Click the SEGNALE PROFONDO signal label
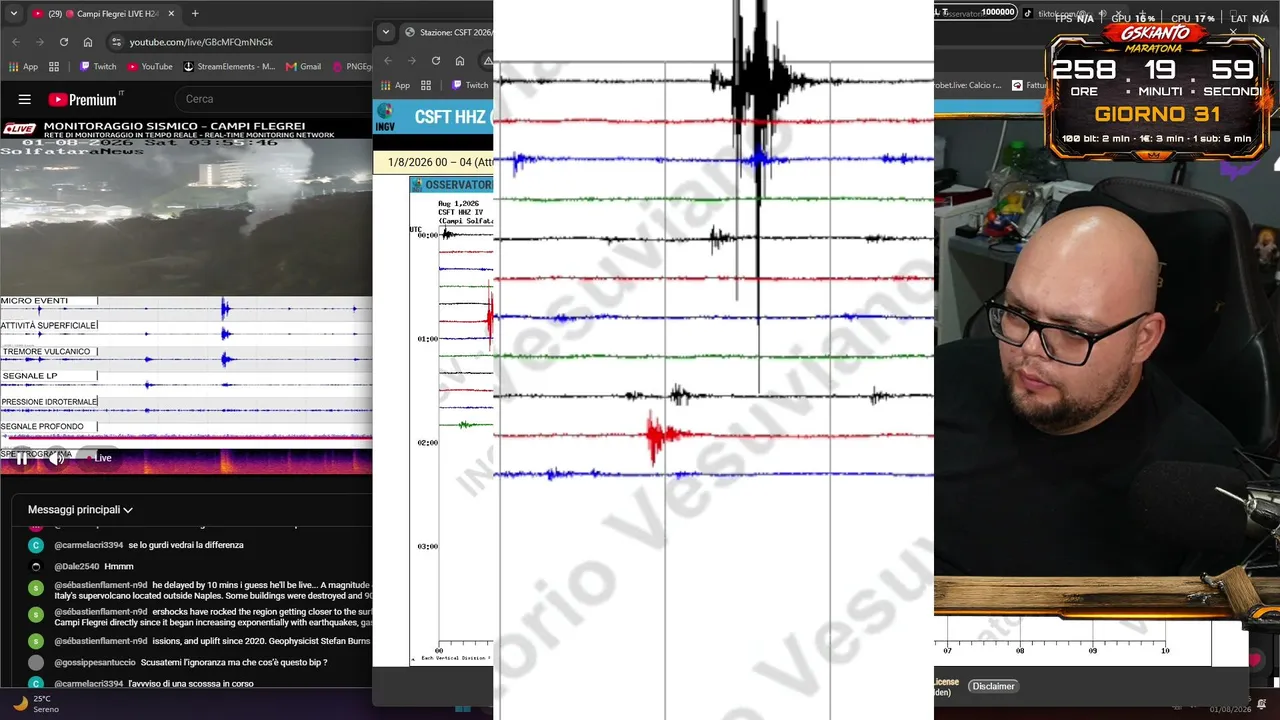Screen dimensions: 1280x720 click(42, 427)
